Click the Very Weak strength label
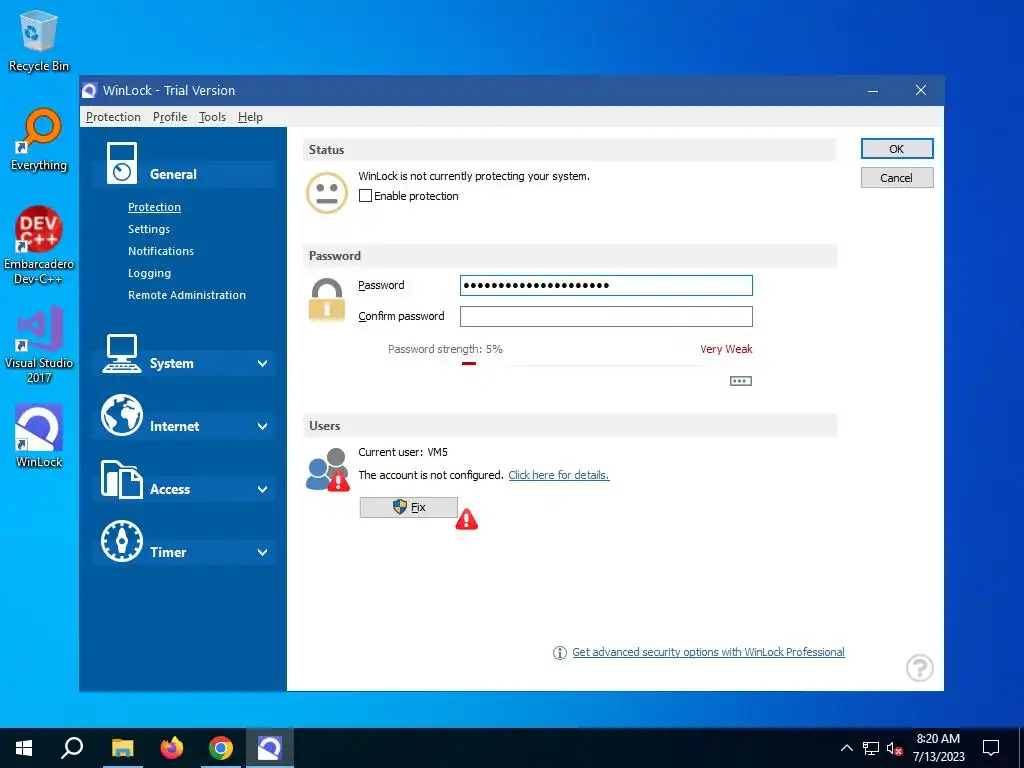Screen dimensions: 1024x768 point(726,349)
